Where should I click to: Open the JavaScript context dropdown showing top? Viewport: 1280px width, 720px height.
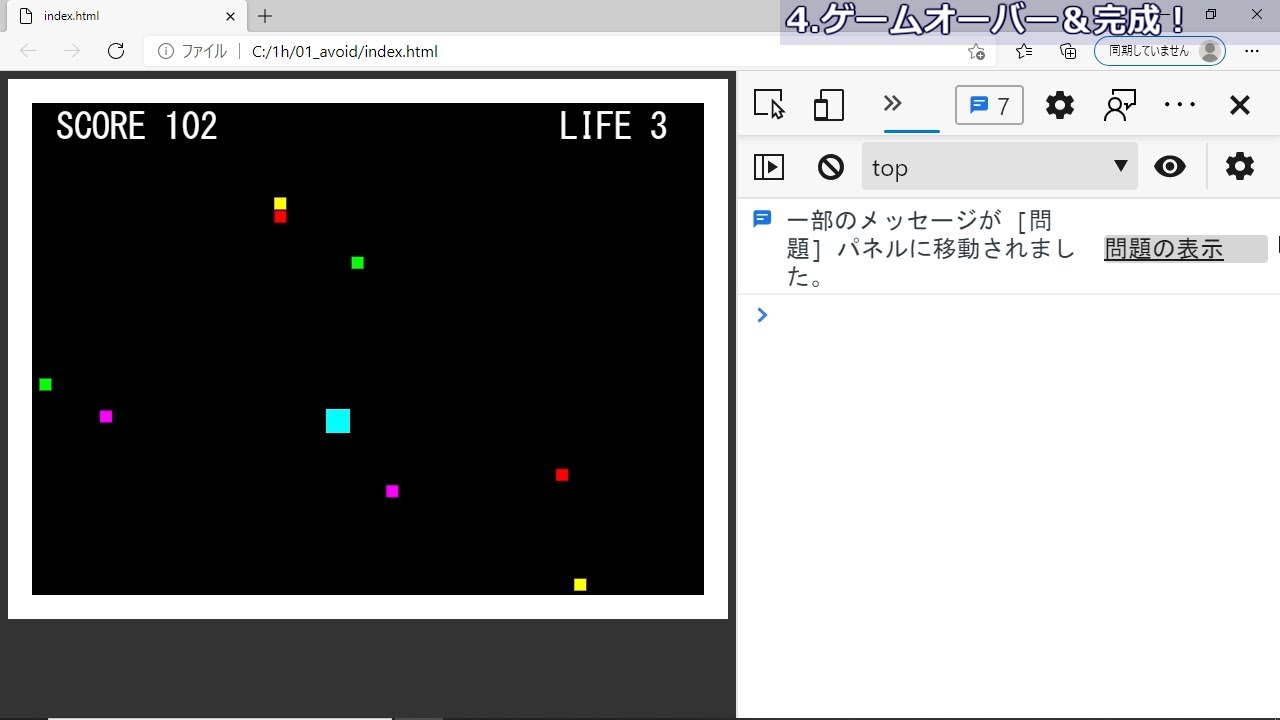[x=999, y=167]
